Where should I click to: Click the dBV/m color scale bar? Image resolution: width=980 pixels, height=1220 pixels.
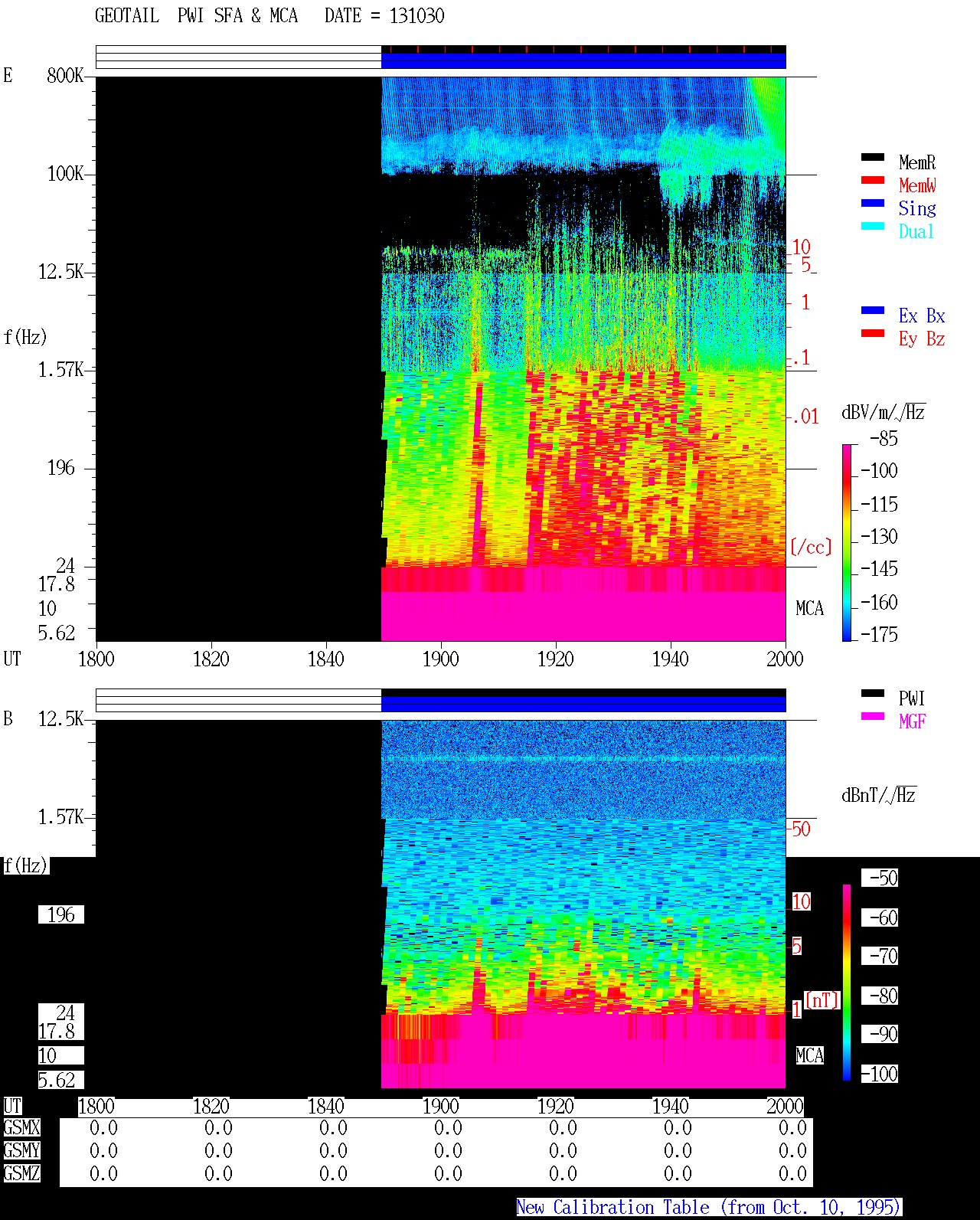pos(847,542)
